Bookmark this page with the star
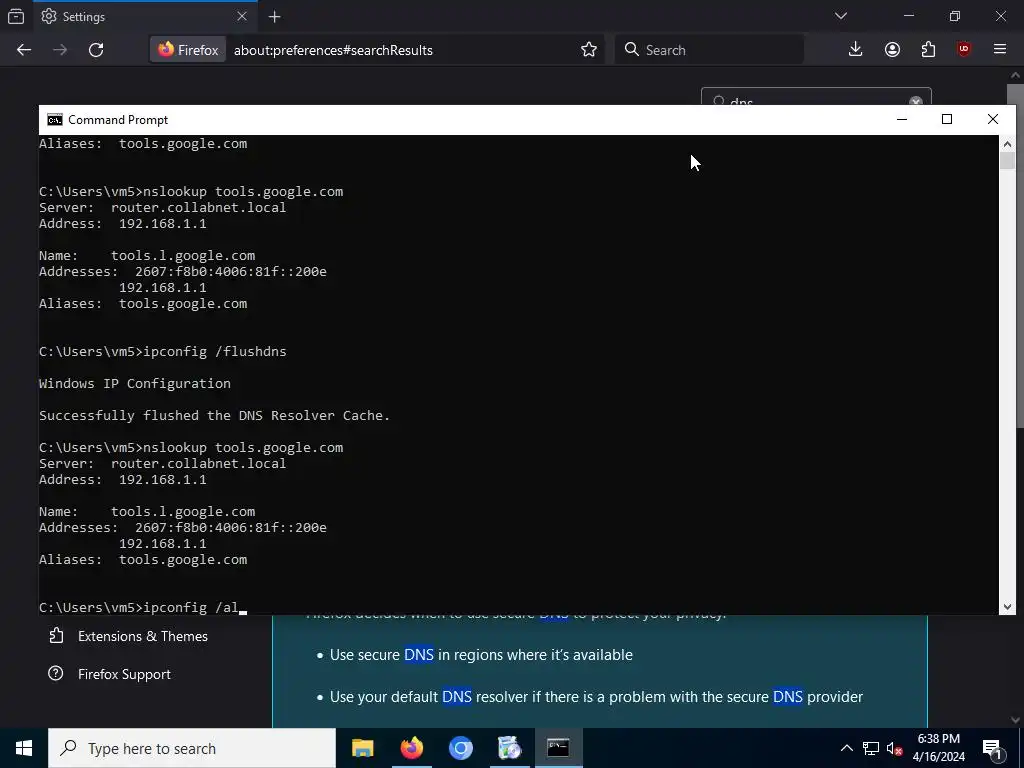Screen dimensions: 1024x768 (x=588, y=50)
